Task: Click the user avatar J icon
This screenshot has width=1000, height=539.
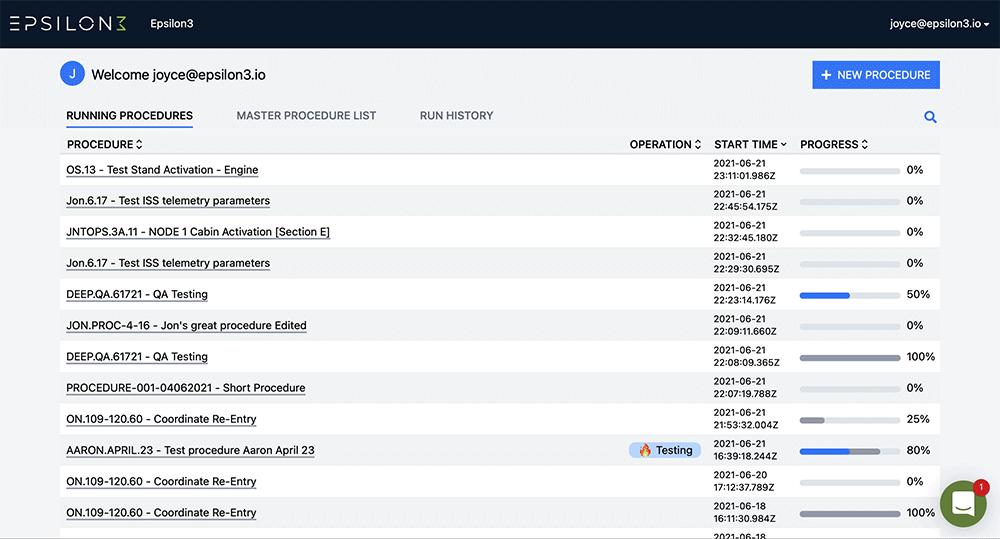Action: point(72,74)
